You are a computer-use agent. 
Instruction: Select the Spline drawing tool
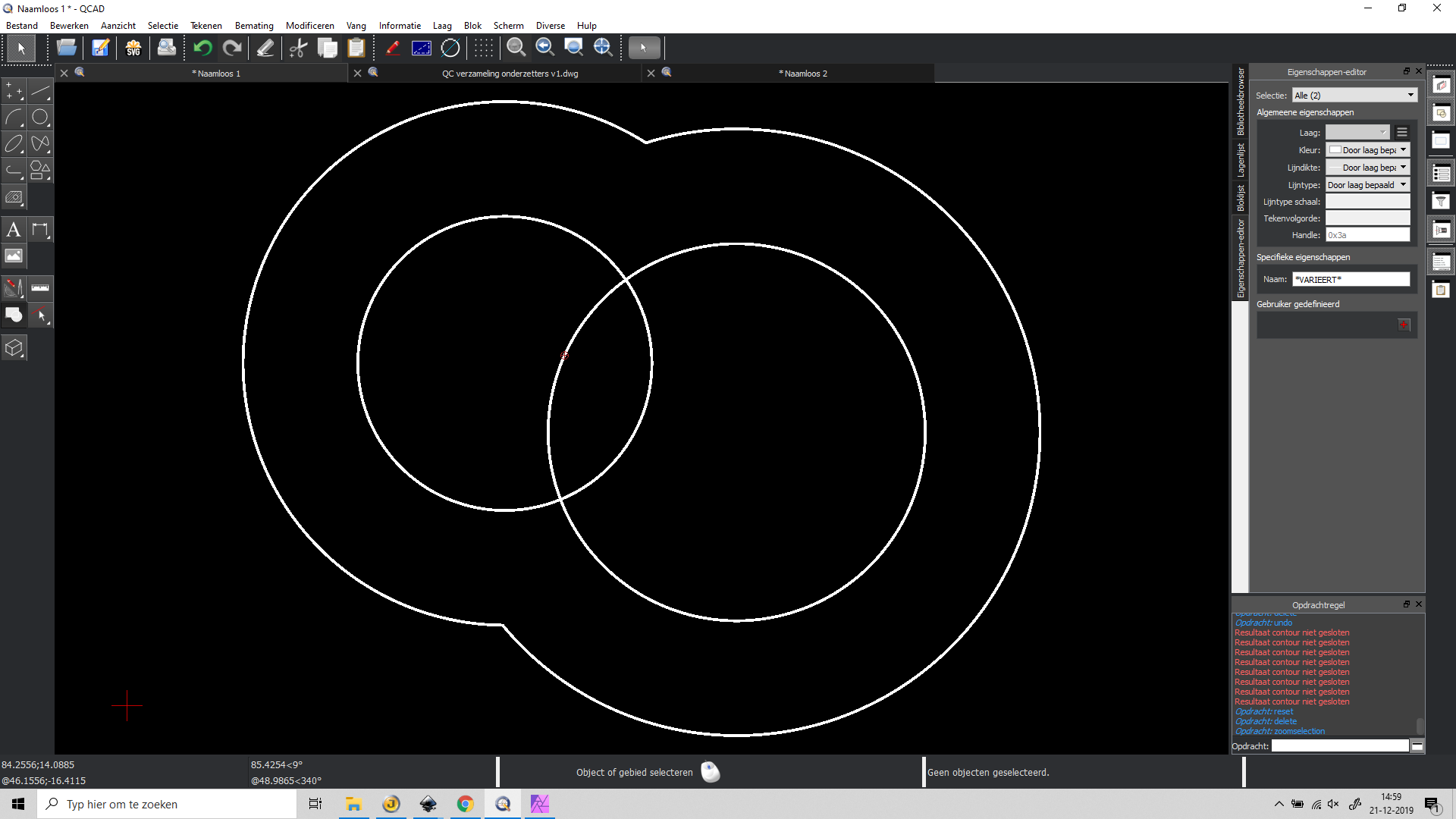click(x=40, y=143)
